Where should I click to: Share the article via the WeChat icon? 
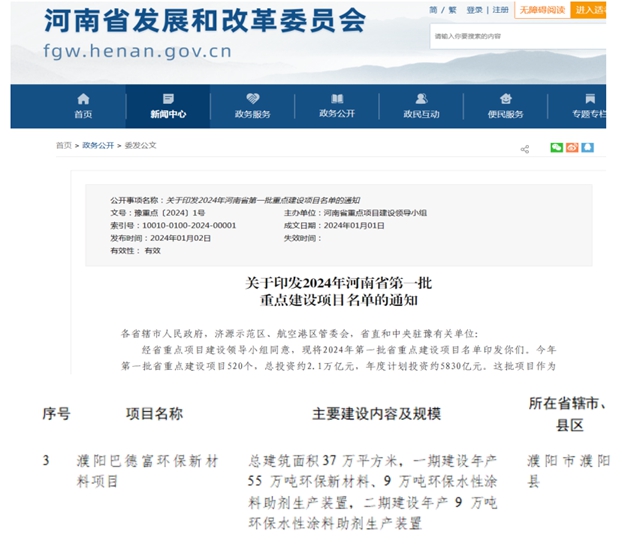tap(556, 147)
